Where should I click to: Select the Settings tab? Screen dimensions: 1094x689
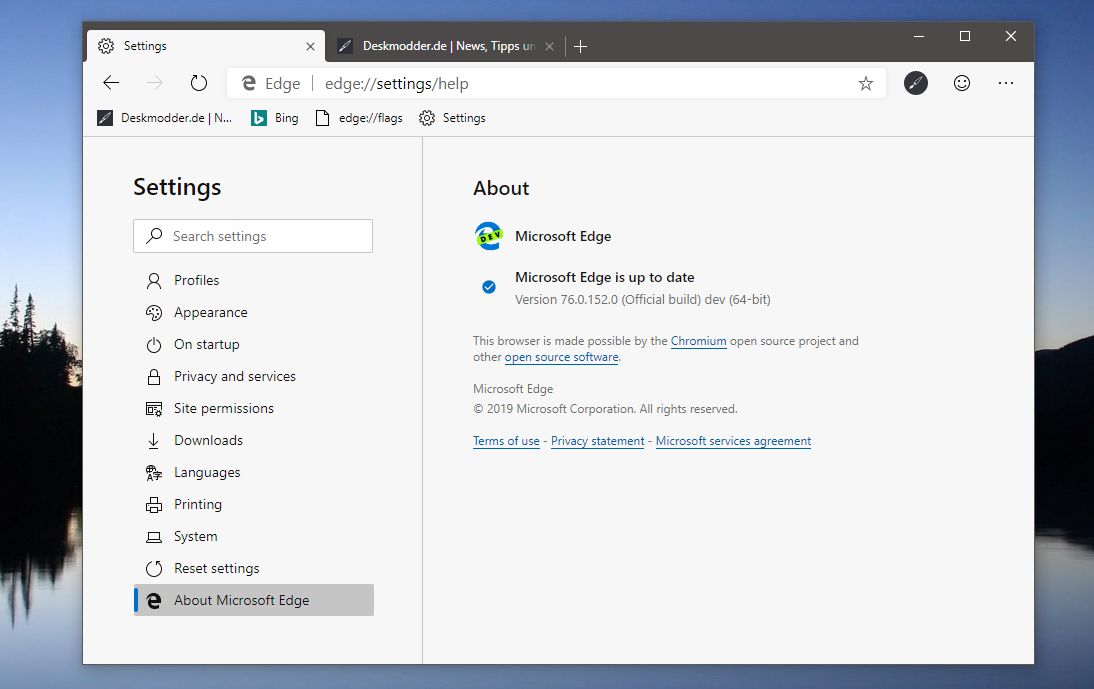206,46
